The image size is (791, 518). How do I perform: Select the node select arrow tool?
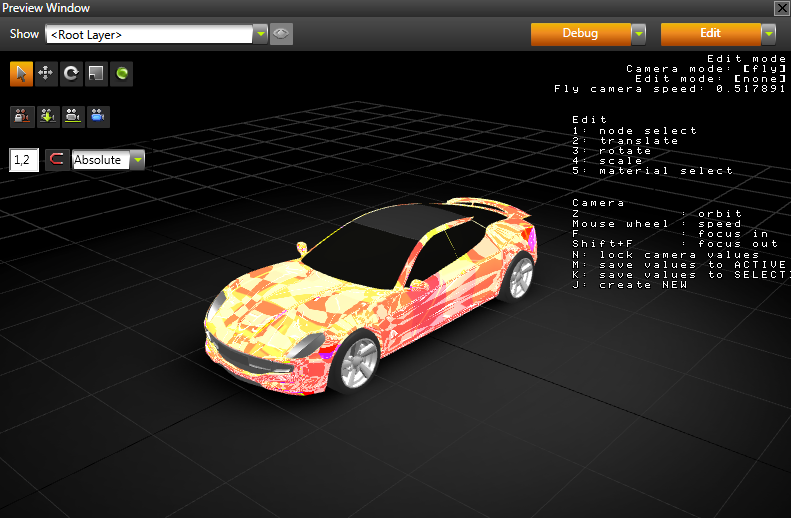[x=21, y=73]
